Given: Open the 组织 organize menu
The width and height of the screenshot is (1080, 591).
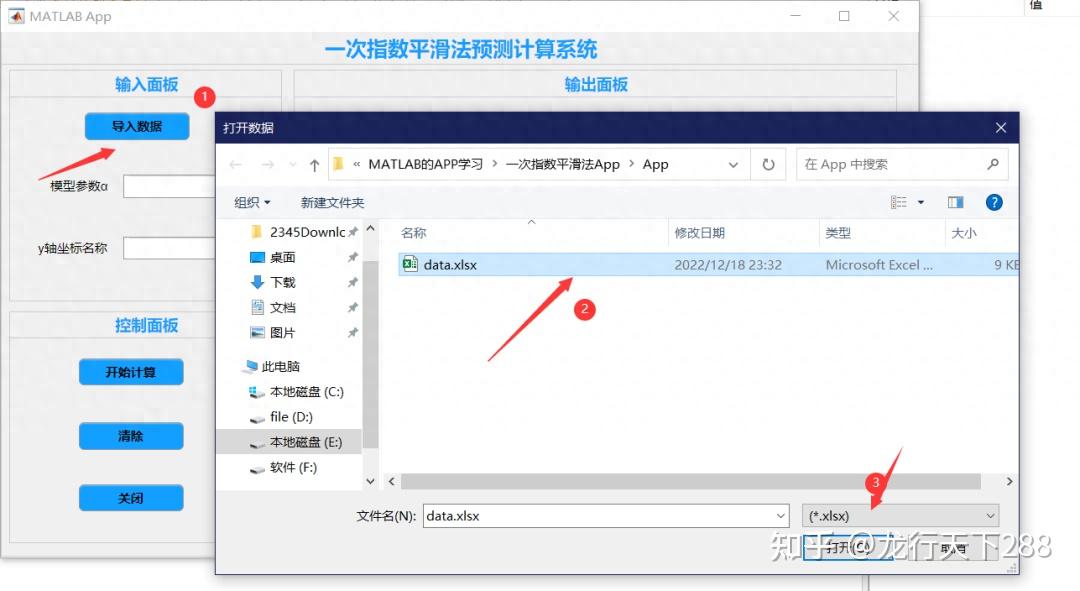Looking at the screenshot, I should pos(252,203).
